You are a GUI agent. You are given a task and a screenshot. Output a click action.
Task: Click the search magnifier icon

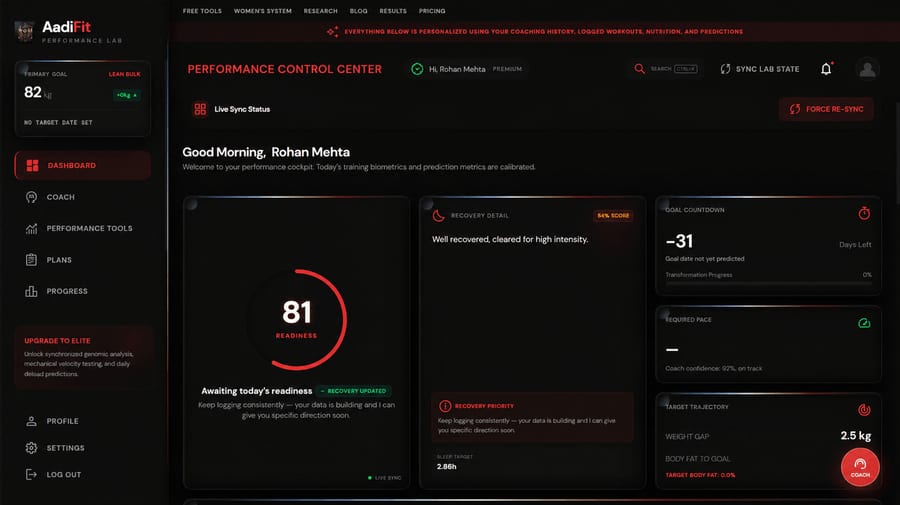tap(639, 69)
